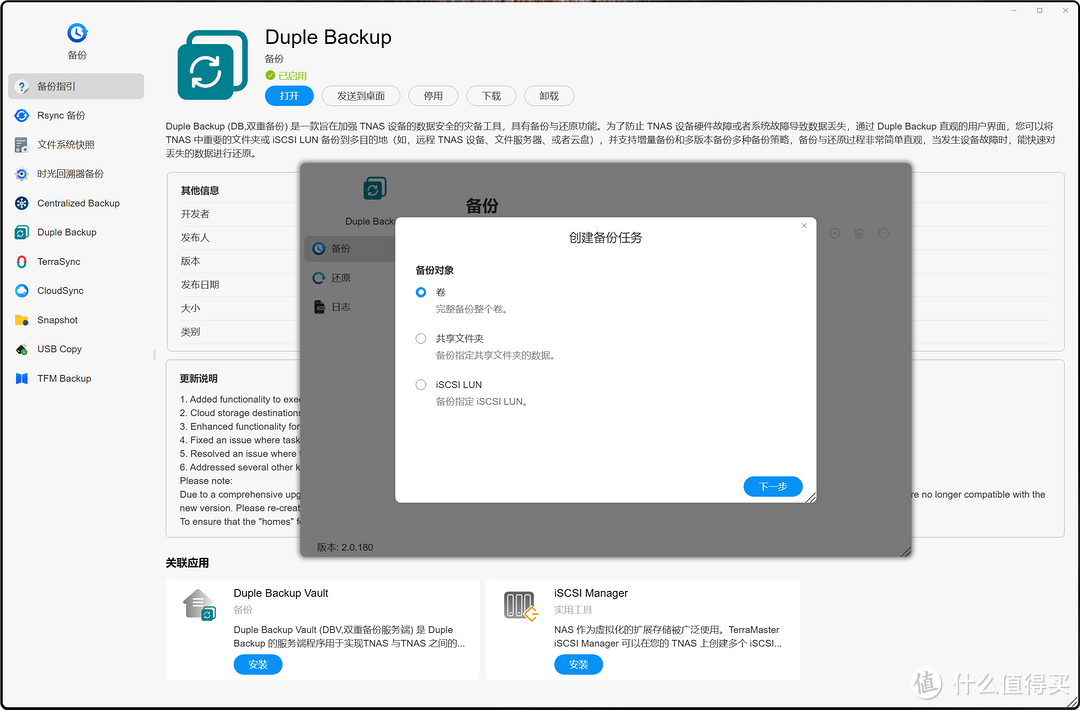Image resolution: width=1080 pixels, height=710 pixels.
Task: Open CloudSync sidebar label
Action: point(60,291)
